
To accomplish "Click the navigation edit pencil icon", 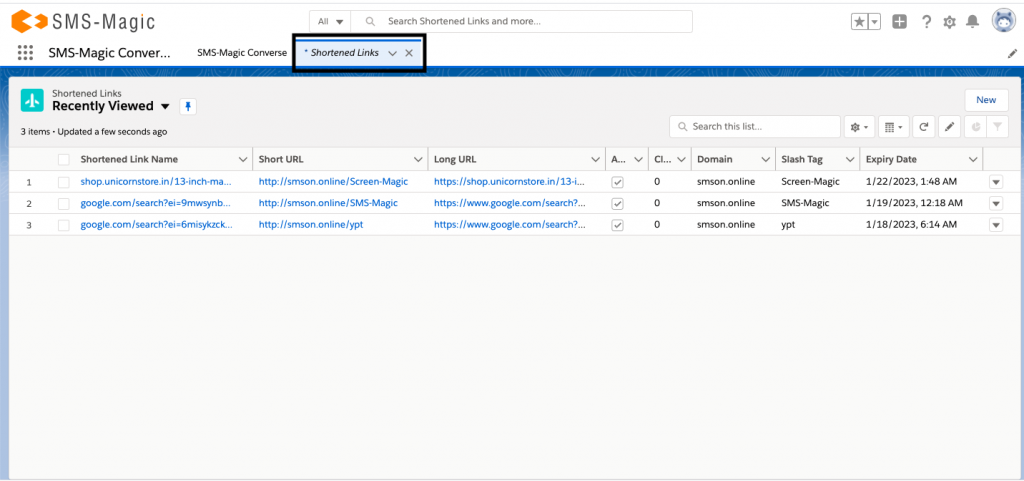I will tap(1012, 54).
